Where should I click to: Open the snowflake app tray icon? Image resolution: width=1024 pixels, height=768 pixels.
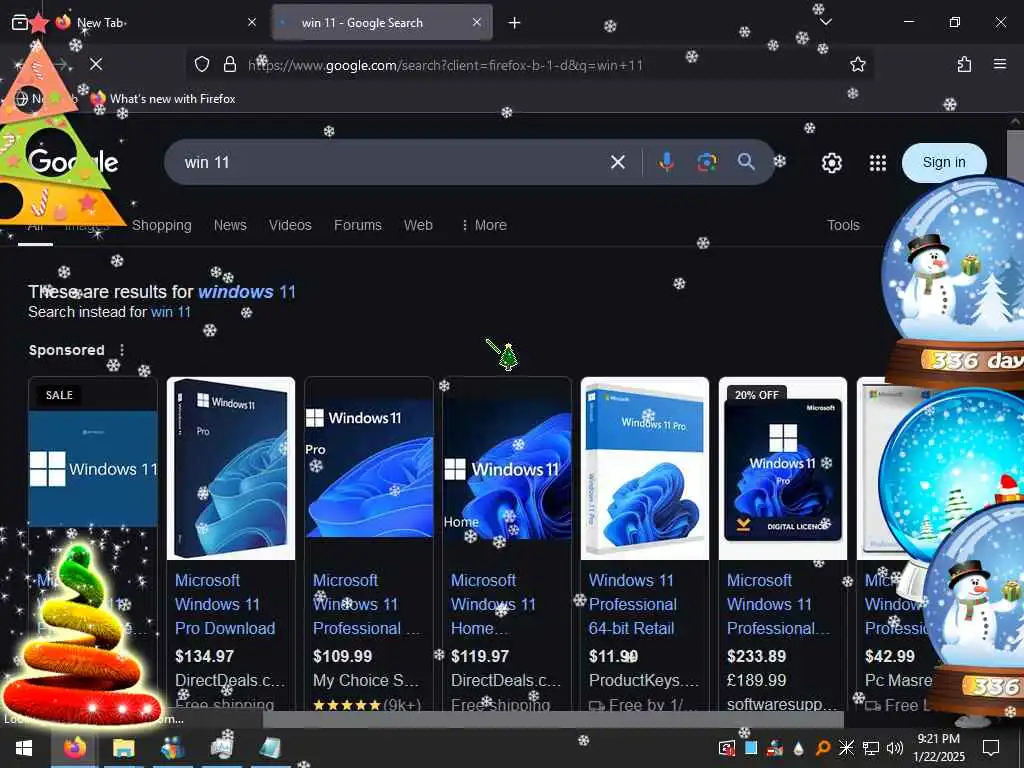[846, 748]
